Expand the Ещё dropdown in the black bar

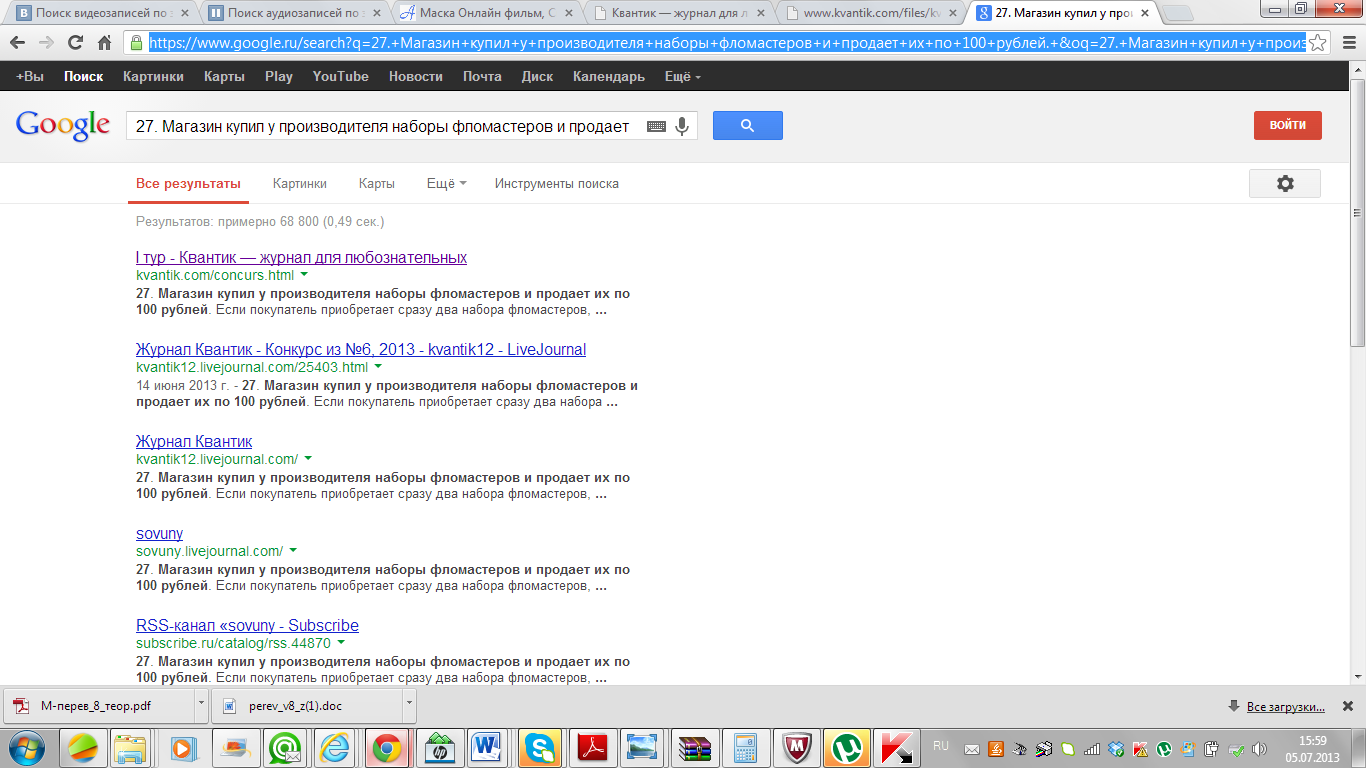click(682, 77)
